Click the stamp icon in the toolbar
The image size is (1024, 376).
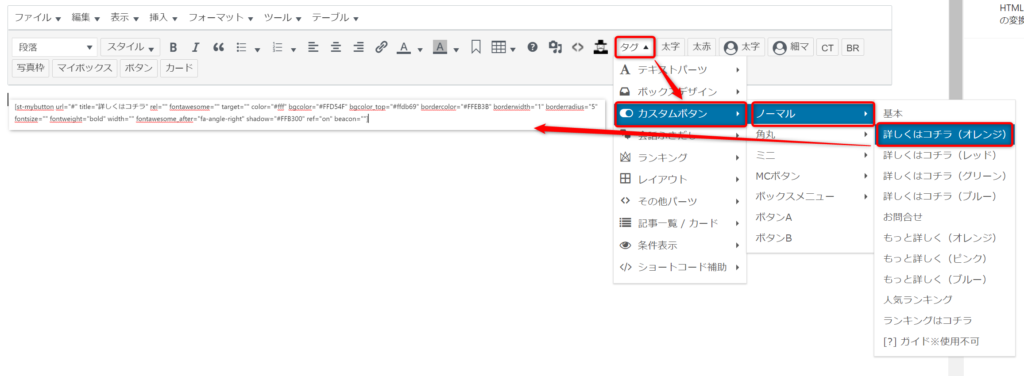600,47
